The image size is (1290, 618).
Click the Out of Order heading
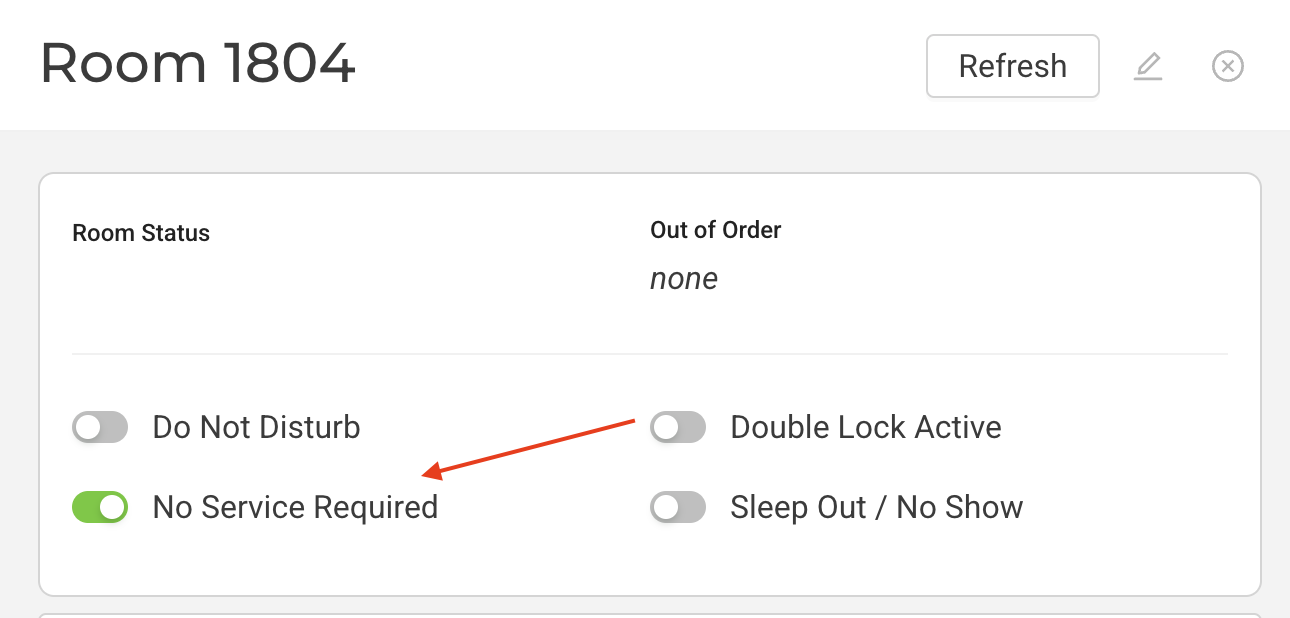click(715, 230)
